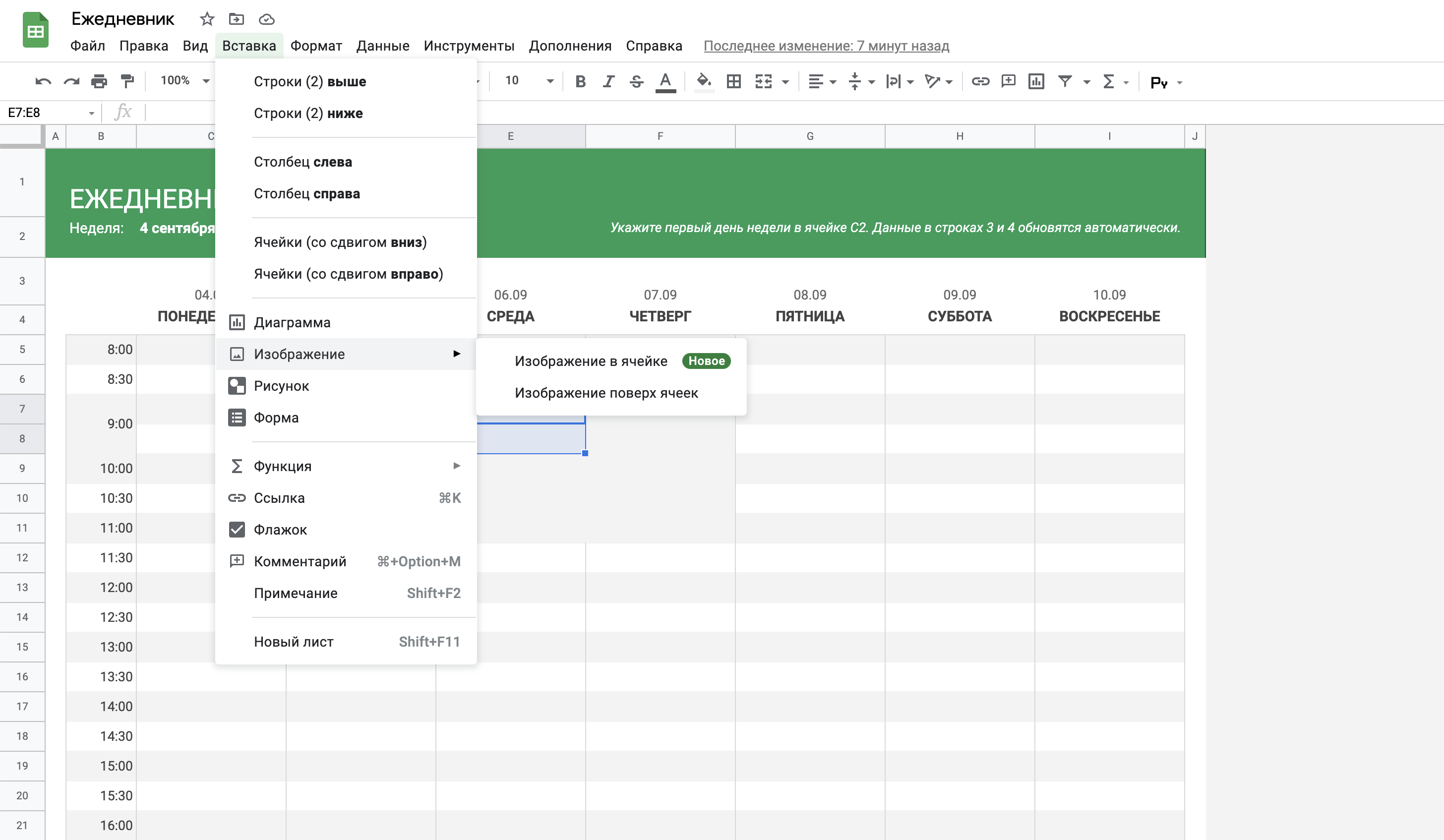Click the Print icon
The width and height of the screenshot is (1444, 840).
coord(99,81)
